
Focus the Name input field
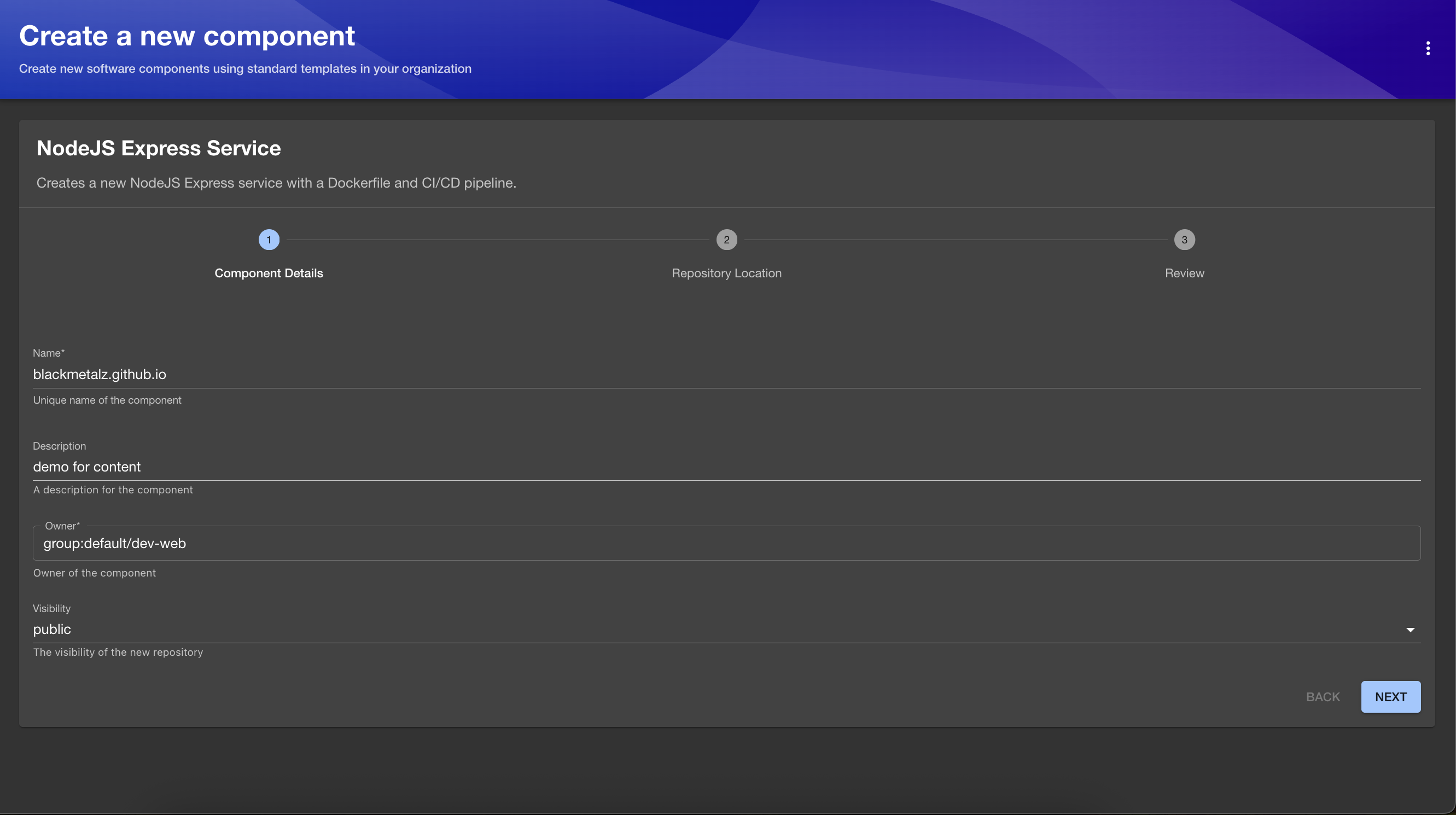click(x=726, y=374)
